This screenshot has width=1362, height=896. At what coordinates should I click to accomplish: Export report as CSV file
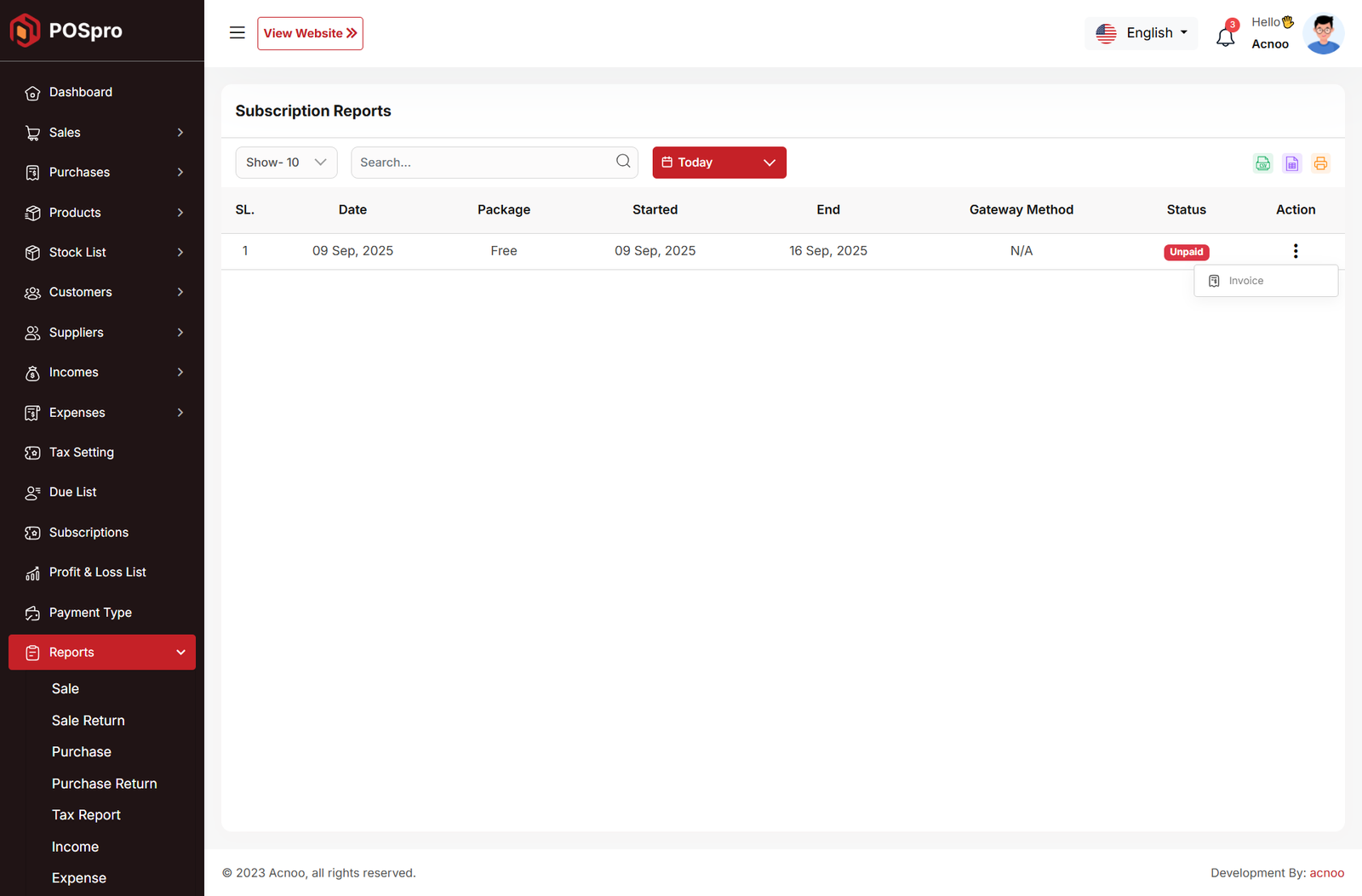(1262, 163)
